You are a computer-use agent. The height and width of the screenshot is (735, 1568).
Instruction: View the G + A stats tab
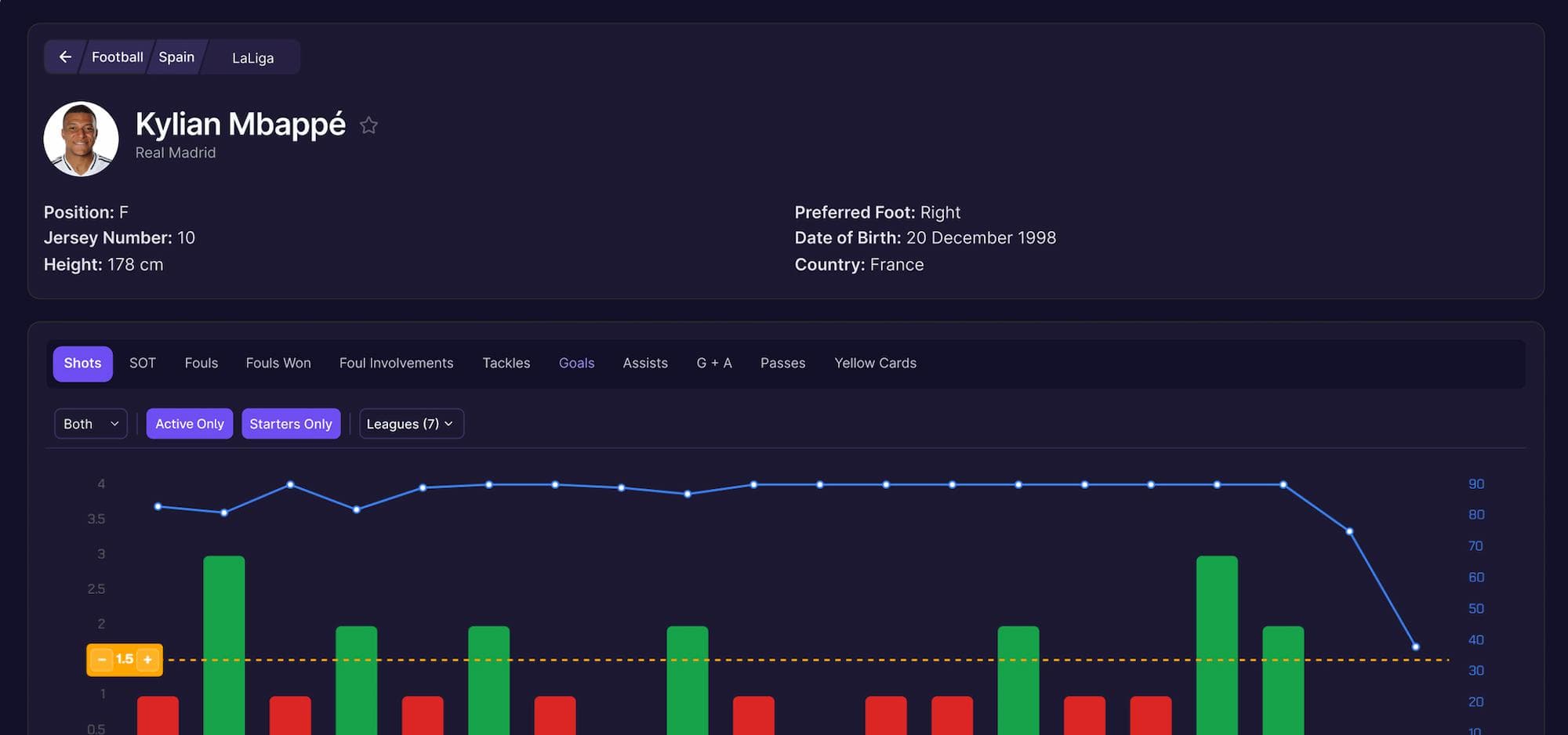pos(714,363)
